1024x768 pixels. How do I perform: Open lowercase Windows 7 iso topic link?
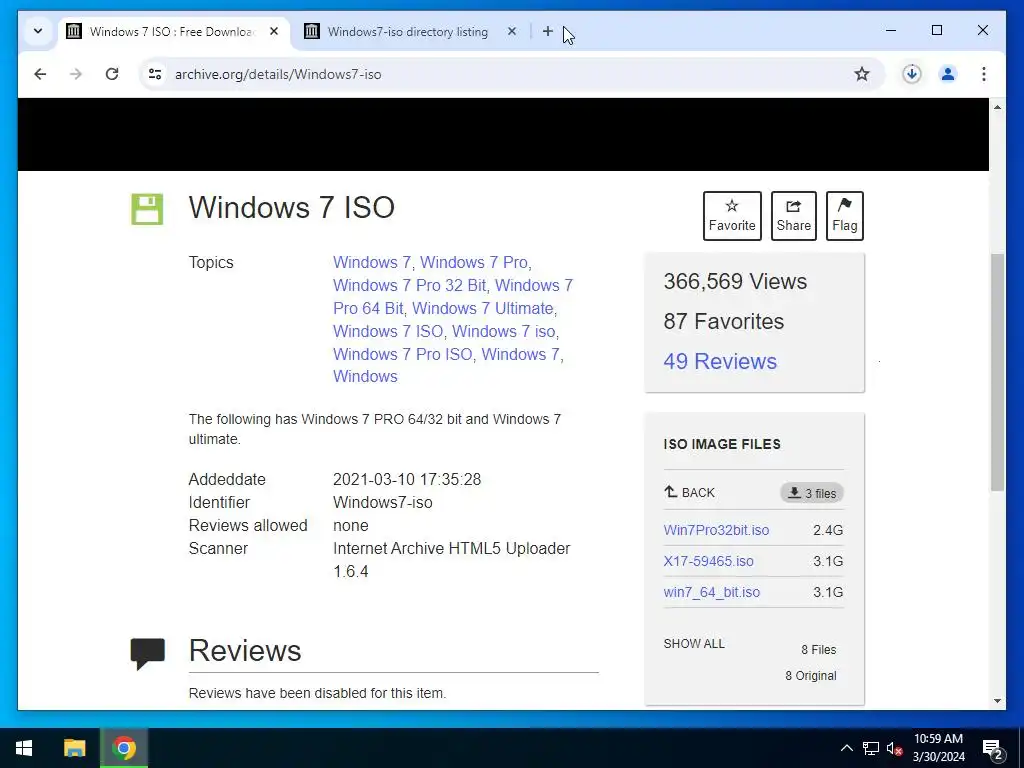pos(504,331)
